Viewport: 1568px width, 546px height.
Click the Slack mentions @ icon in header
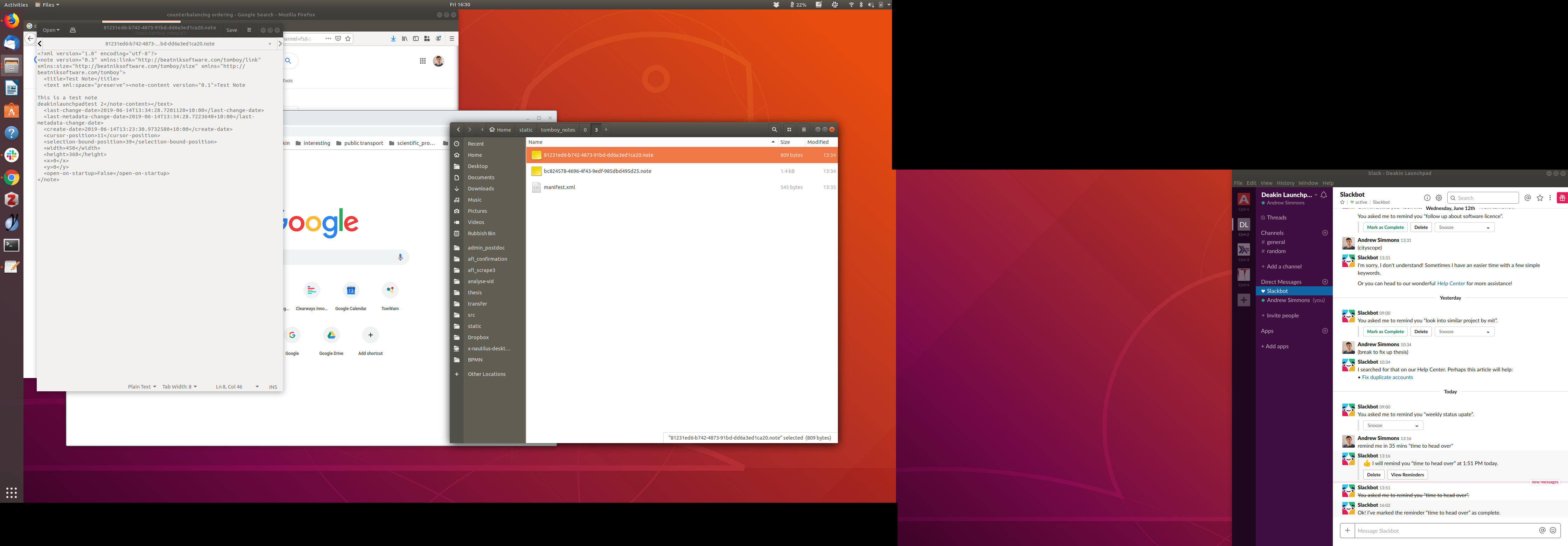1528,198
